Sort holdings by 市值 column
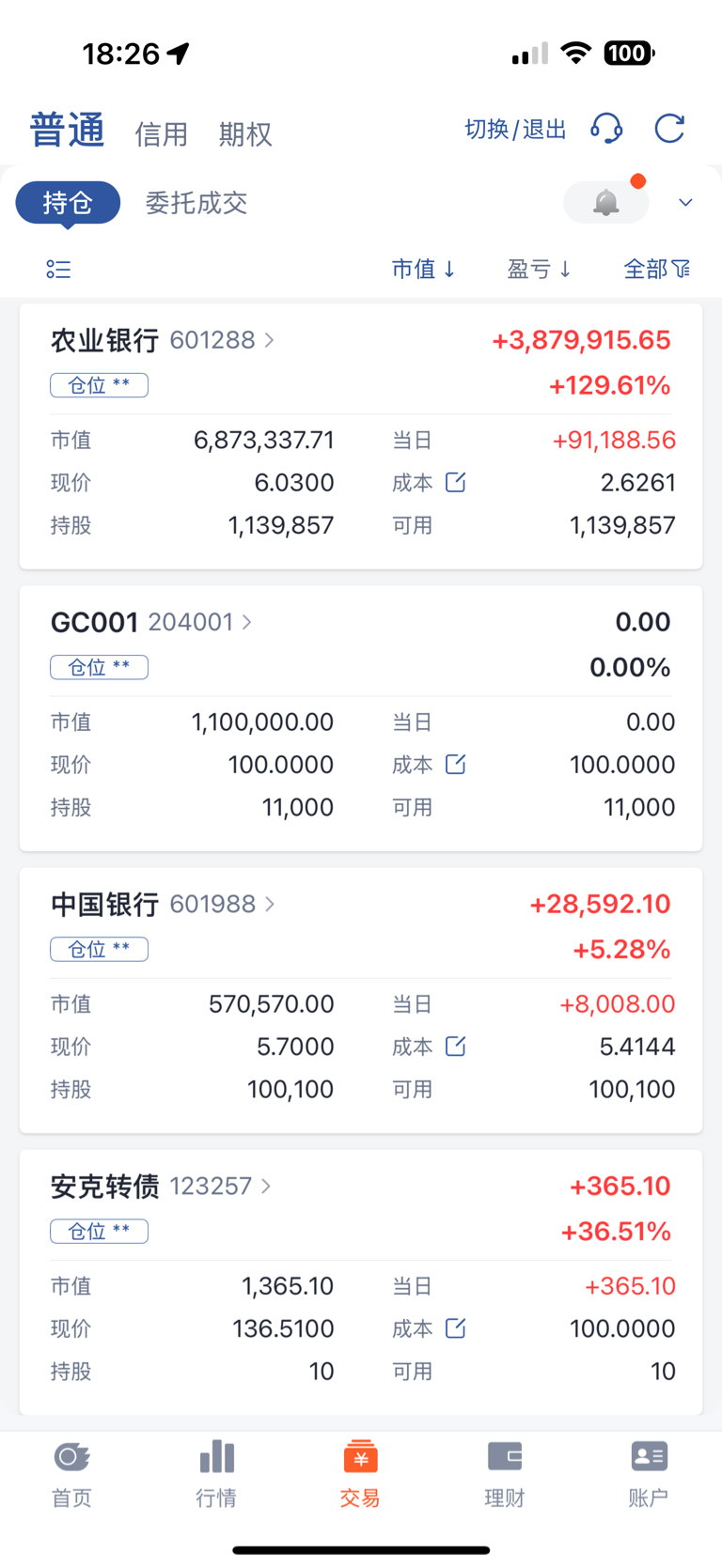The height and width of the screenshot is (1568, 722). pos(424,270)
